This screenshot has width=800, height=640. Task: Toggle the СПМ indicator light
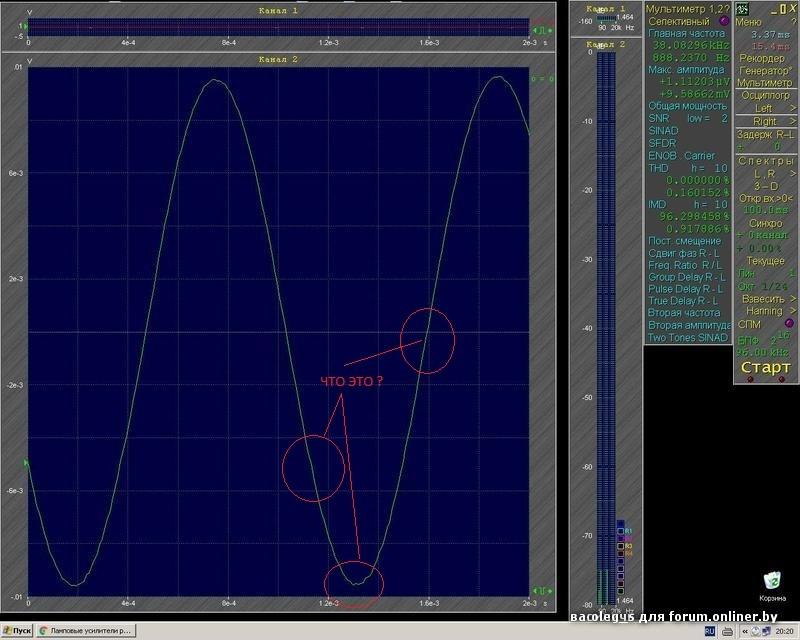coord(789,323)
